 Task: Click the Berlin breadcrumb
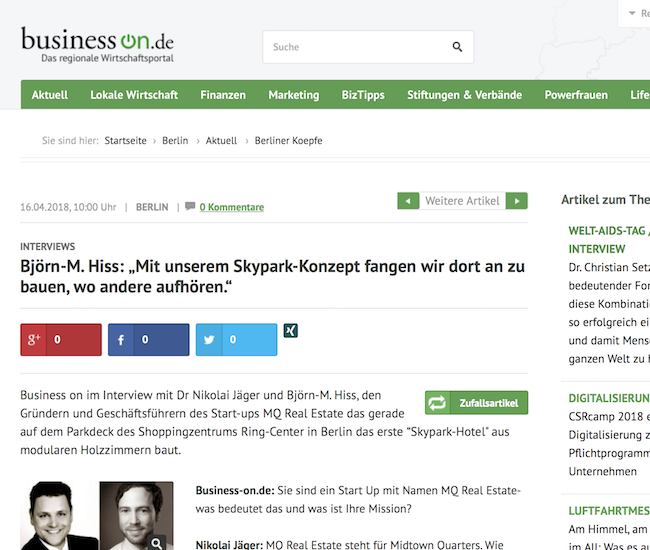[x=175, y=141]
